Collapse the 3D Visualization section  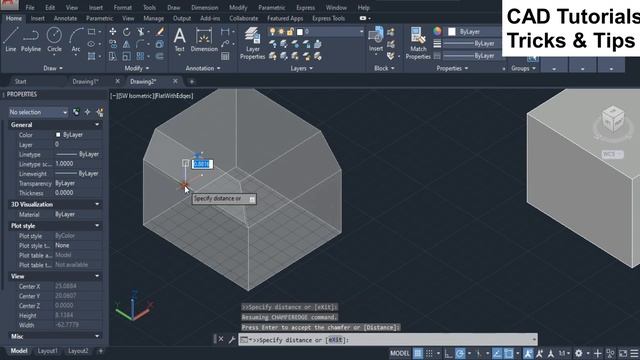97,204
